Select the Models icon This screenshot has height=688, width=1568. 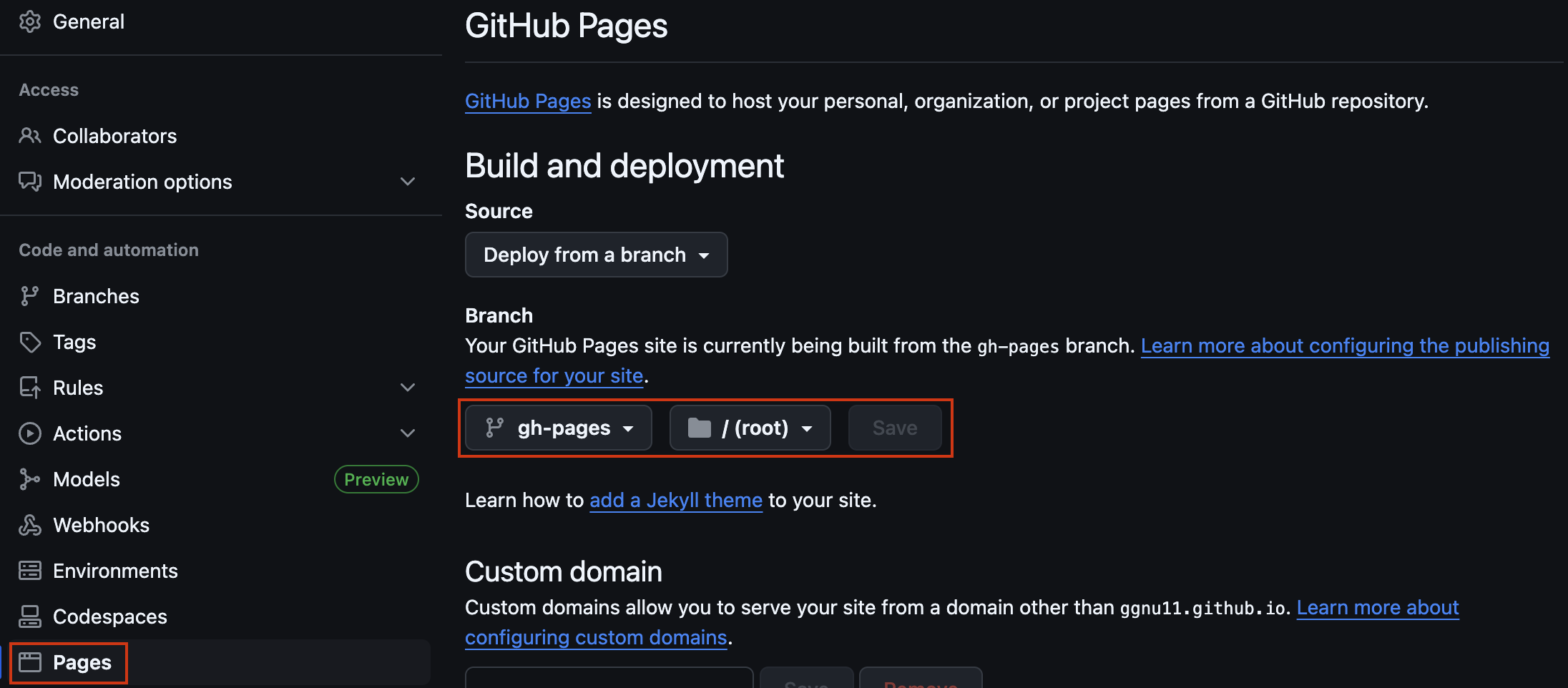(30, 478)
